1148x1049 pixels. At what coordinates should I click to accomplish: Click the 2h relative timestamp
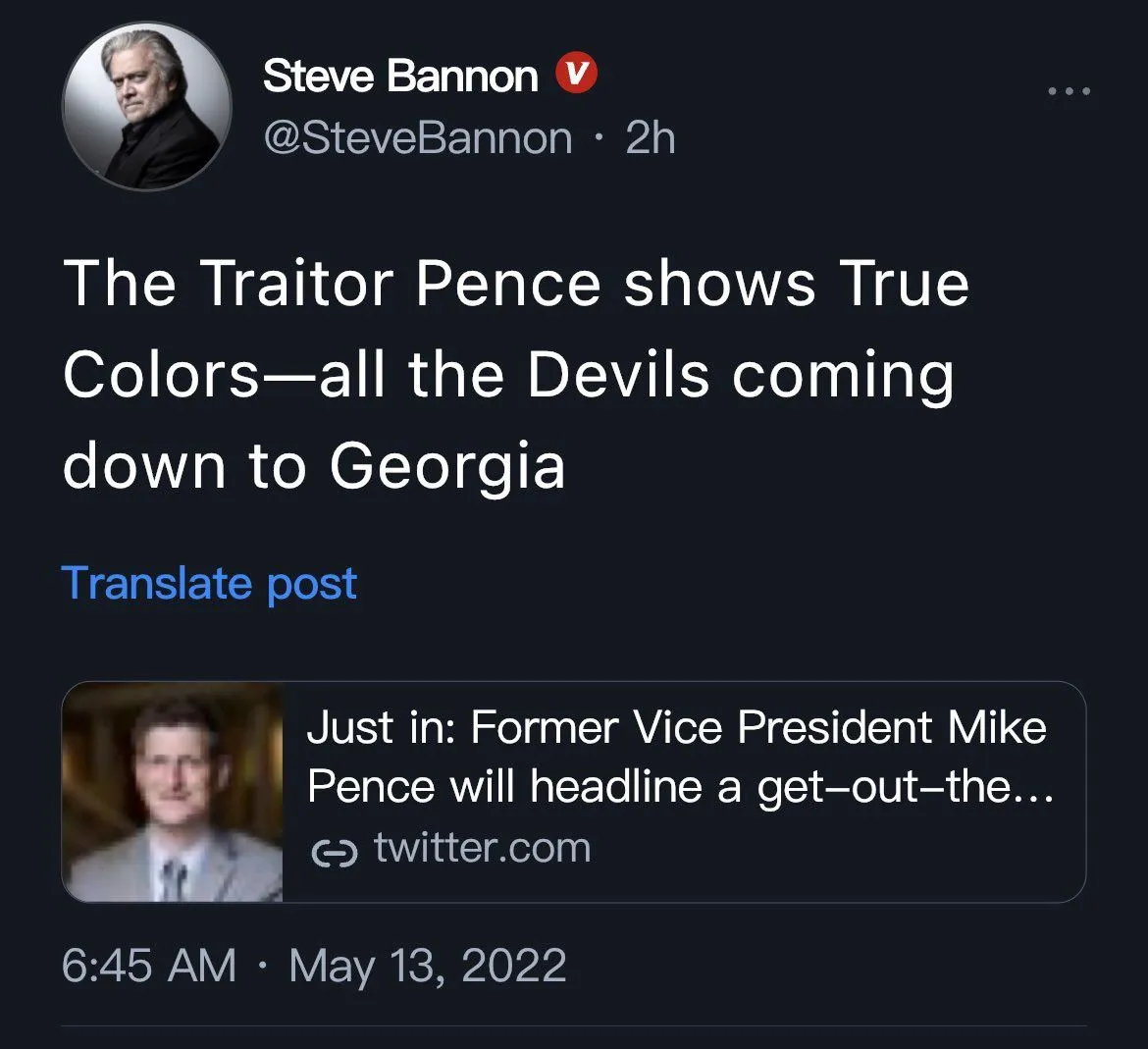click(x=651, y=138)
